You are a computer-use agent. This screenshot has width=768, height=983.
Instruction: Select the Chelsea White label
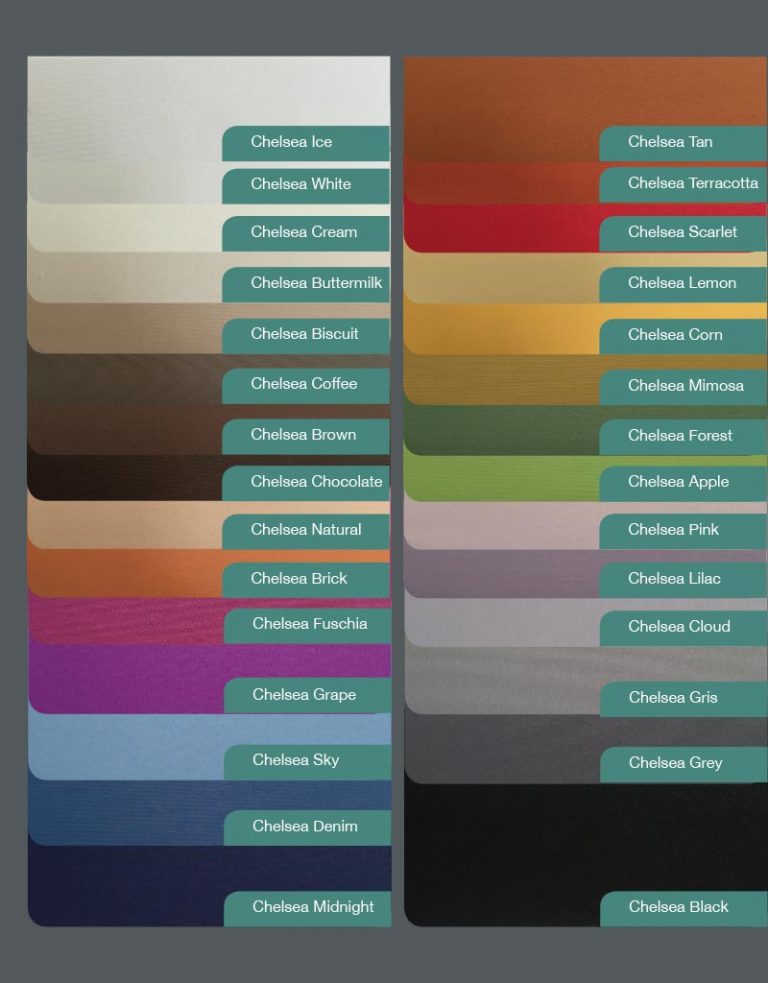pos(306,186)
